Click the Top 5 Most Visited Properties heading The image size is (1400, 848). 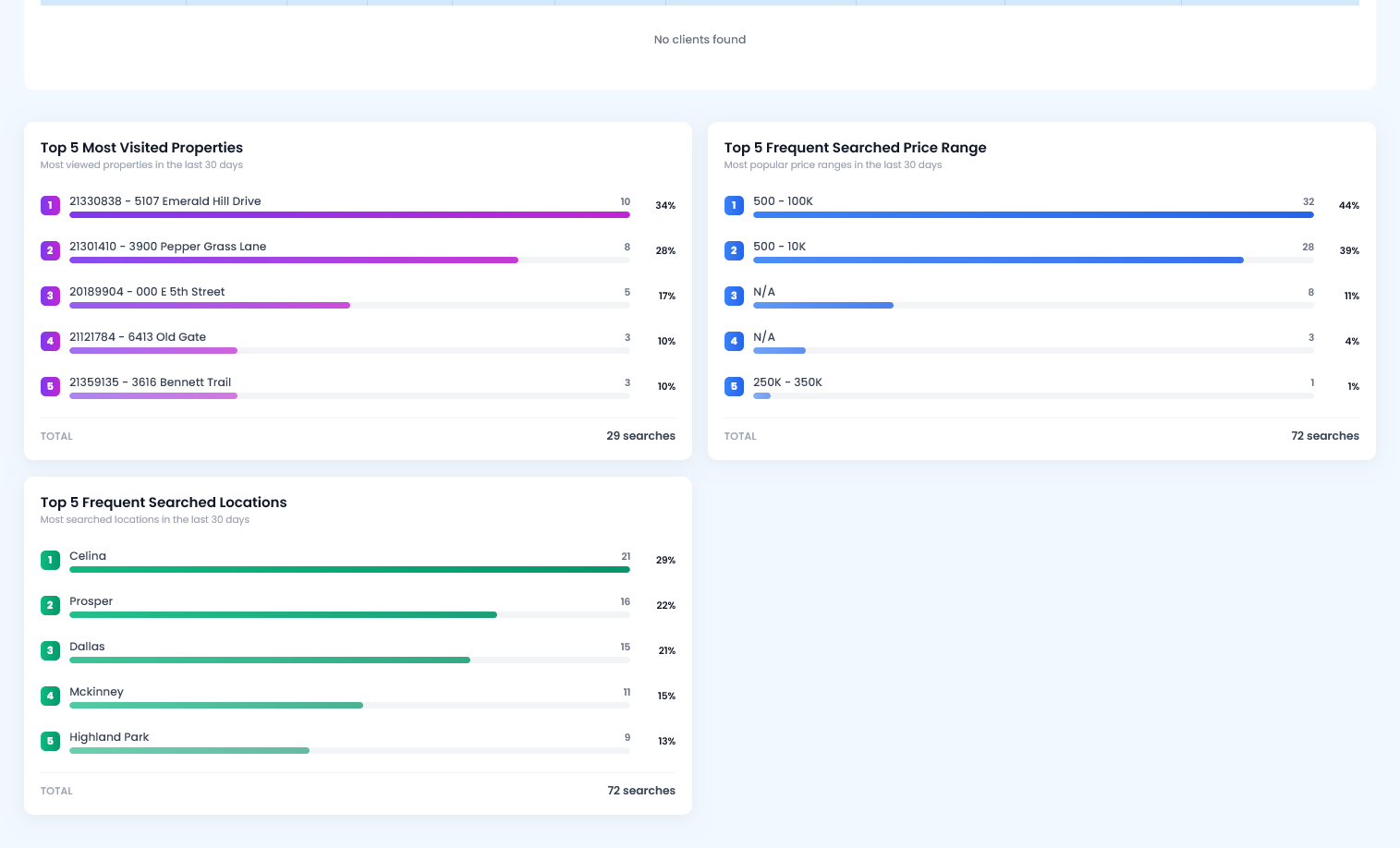pos(141,148)
